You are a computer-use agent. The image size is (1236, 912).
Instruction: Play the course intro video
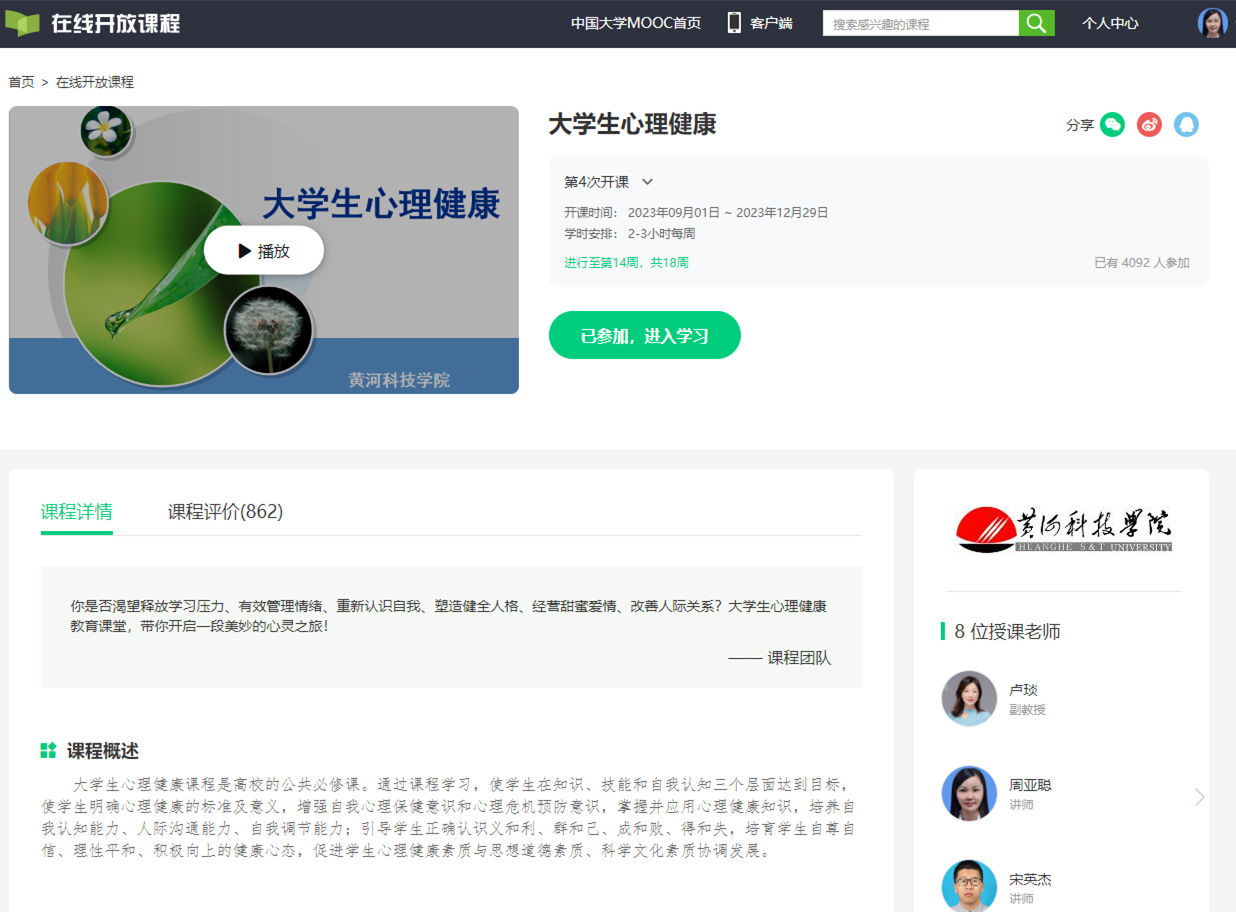[x=264, y=251]
